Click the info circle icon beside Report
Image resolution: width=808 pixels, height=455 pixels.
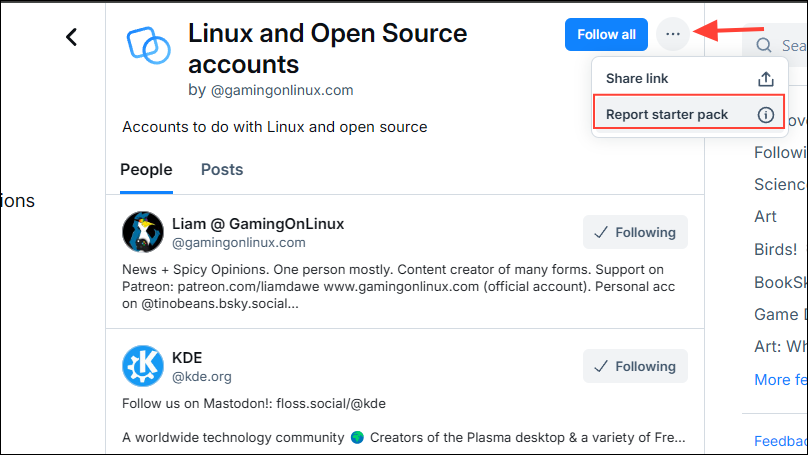point(766,114)
